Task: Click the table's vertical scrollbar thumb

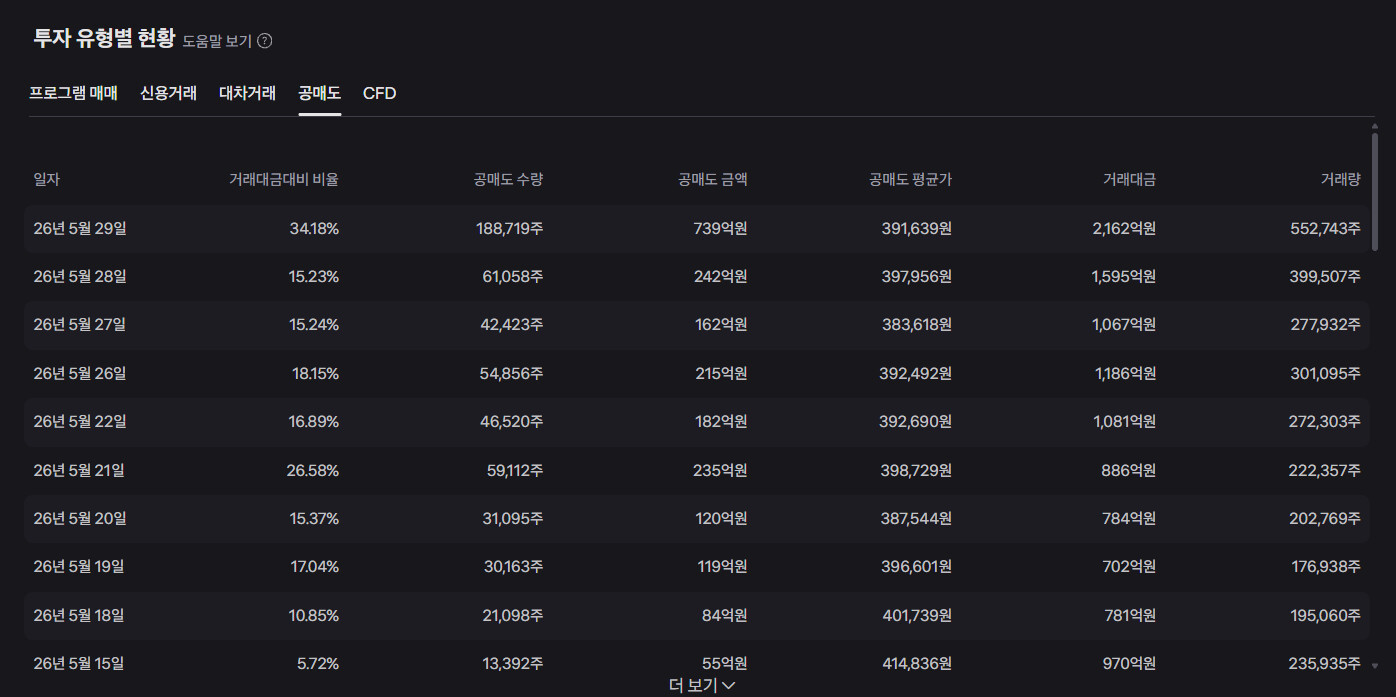Action: tap(1375, 190)
